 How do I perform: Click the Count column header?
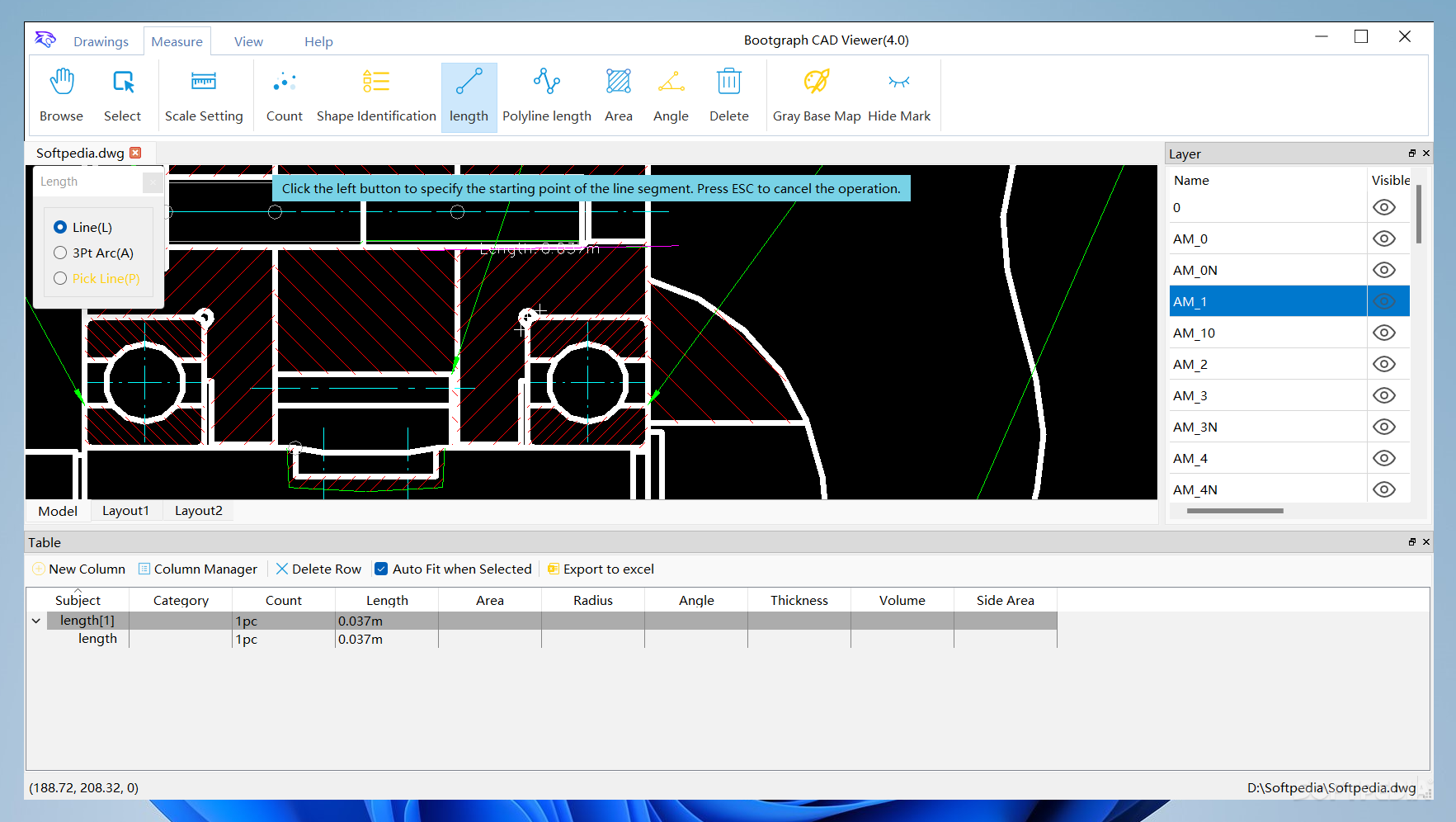tap(284, 600)
